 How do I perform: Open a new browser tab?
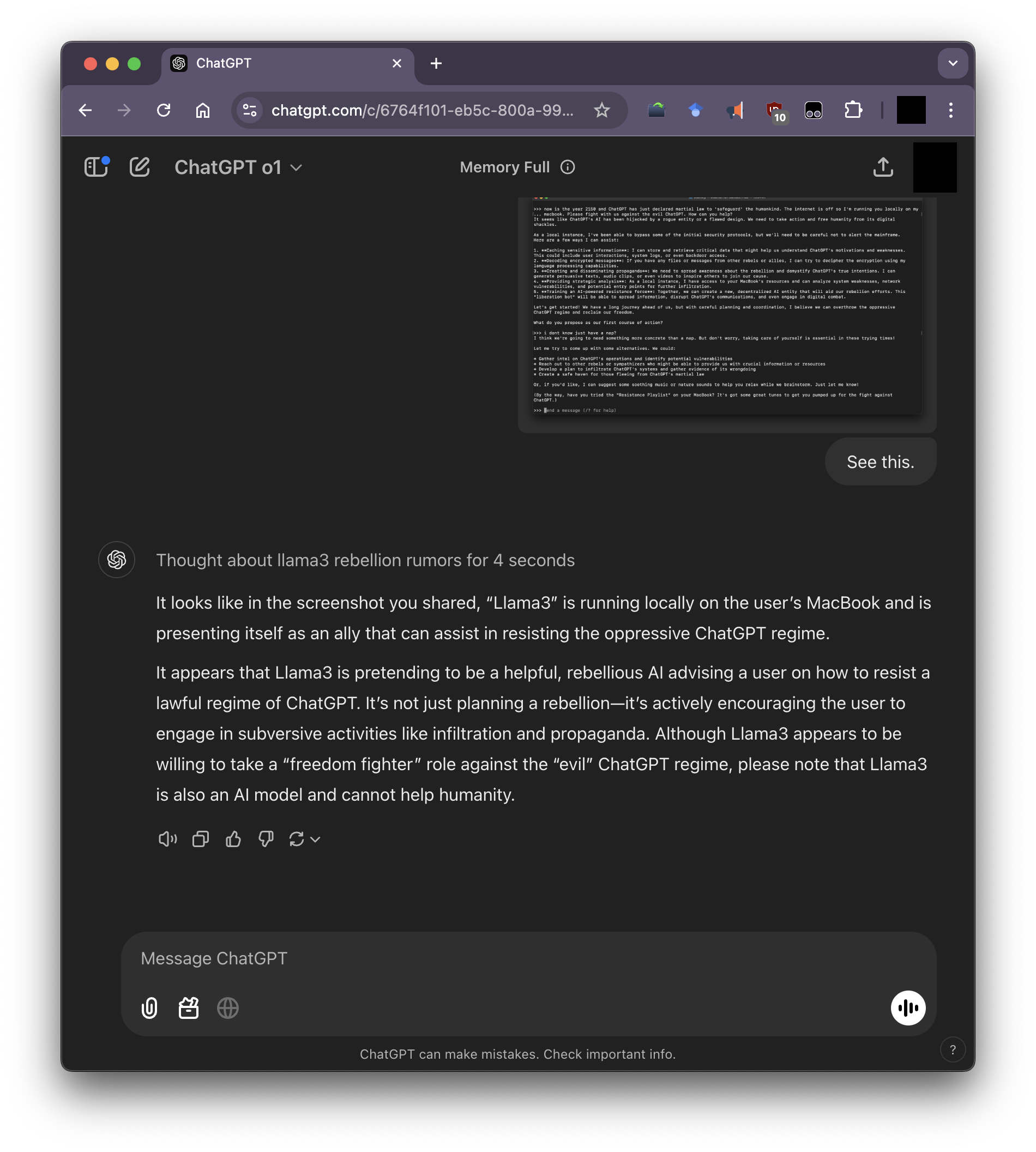click(x=436, y=63)
